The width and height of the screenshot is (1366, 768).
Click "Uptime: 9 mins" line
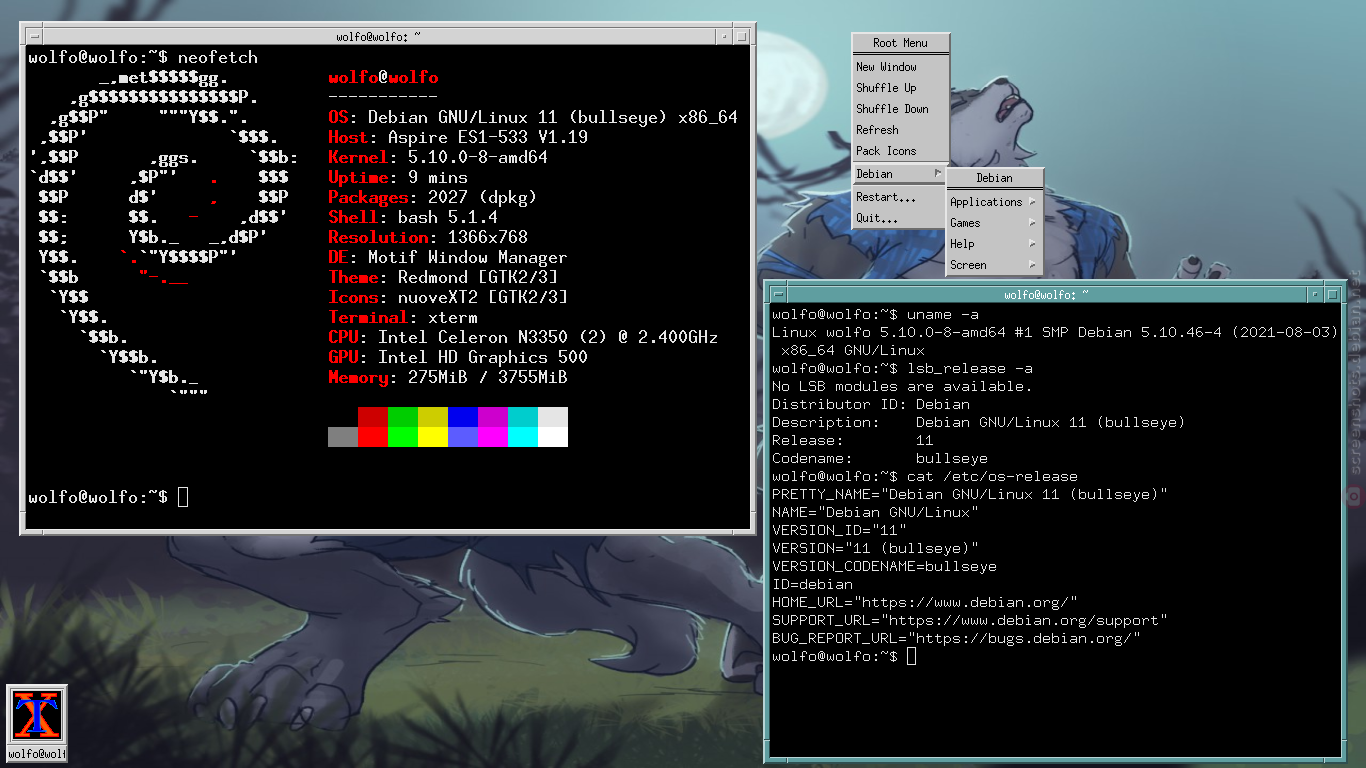[x=398, y=177]
